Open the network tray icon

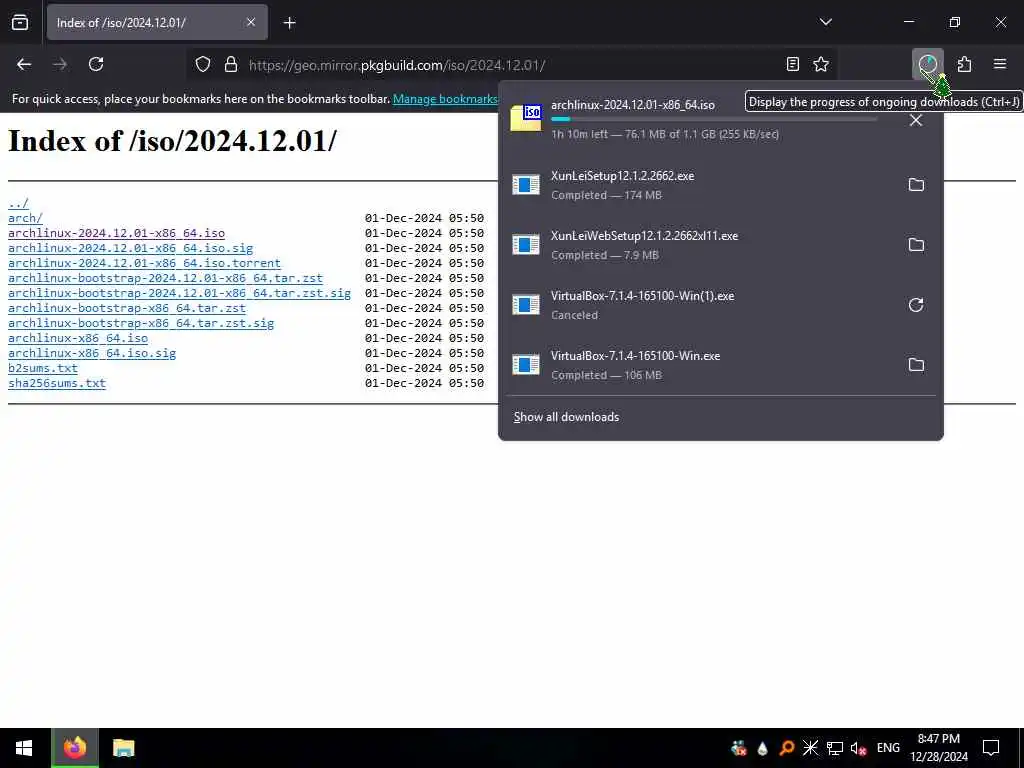835,748
